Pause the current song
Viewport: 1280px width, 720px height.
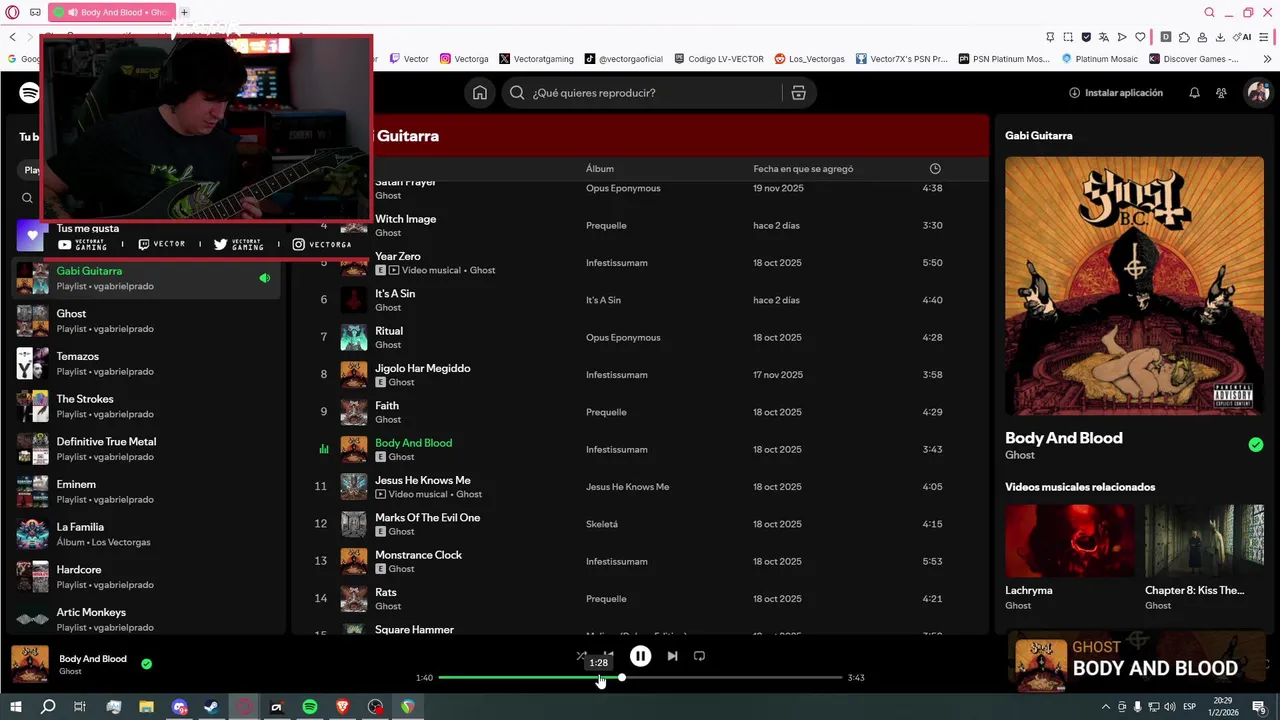640,656
